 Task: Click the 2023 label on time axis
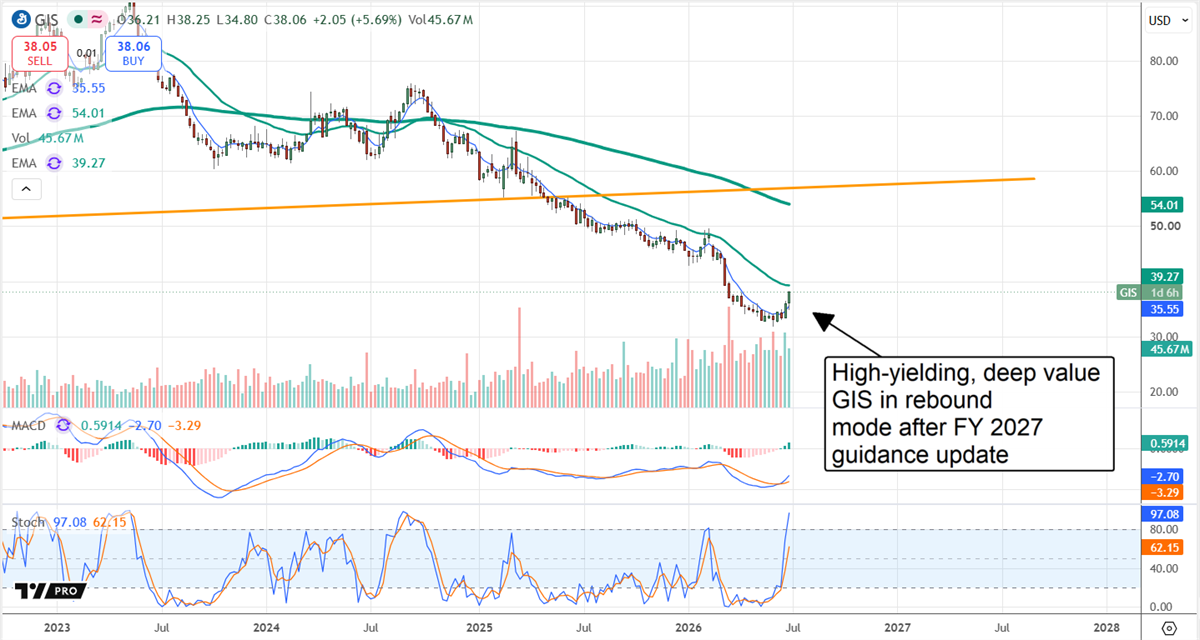point(55,627)
